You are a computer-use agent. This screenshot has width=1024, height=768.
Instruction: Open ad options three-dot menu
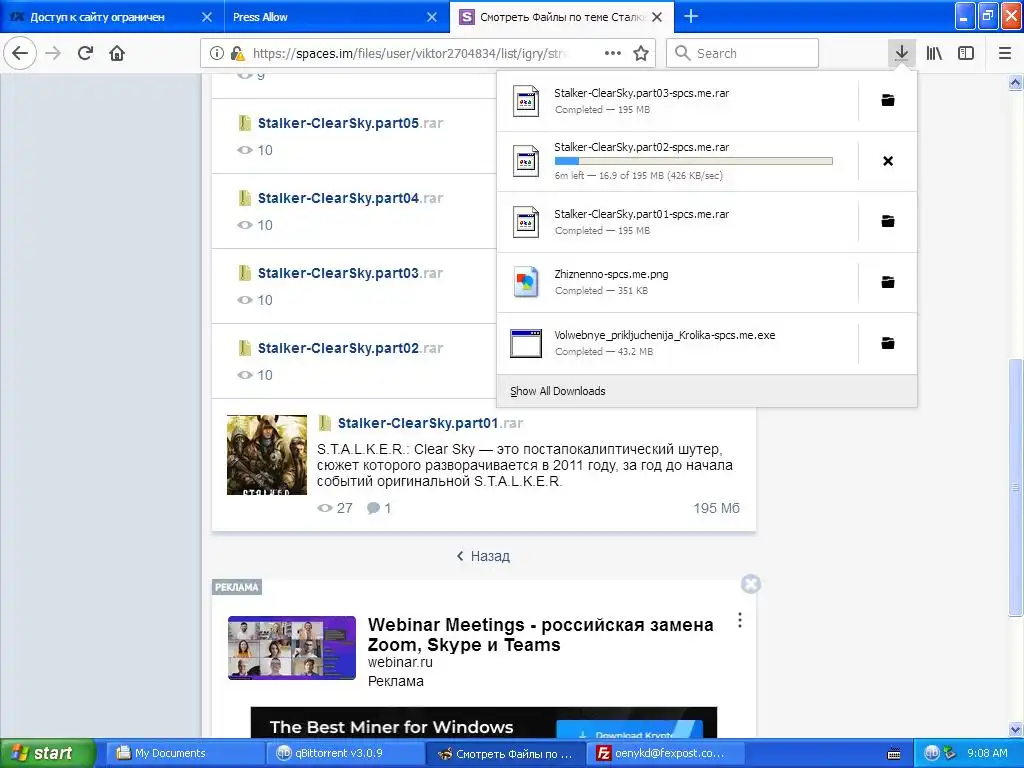click(739, 620)
